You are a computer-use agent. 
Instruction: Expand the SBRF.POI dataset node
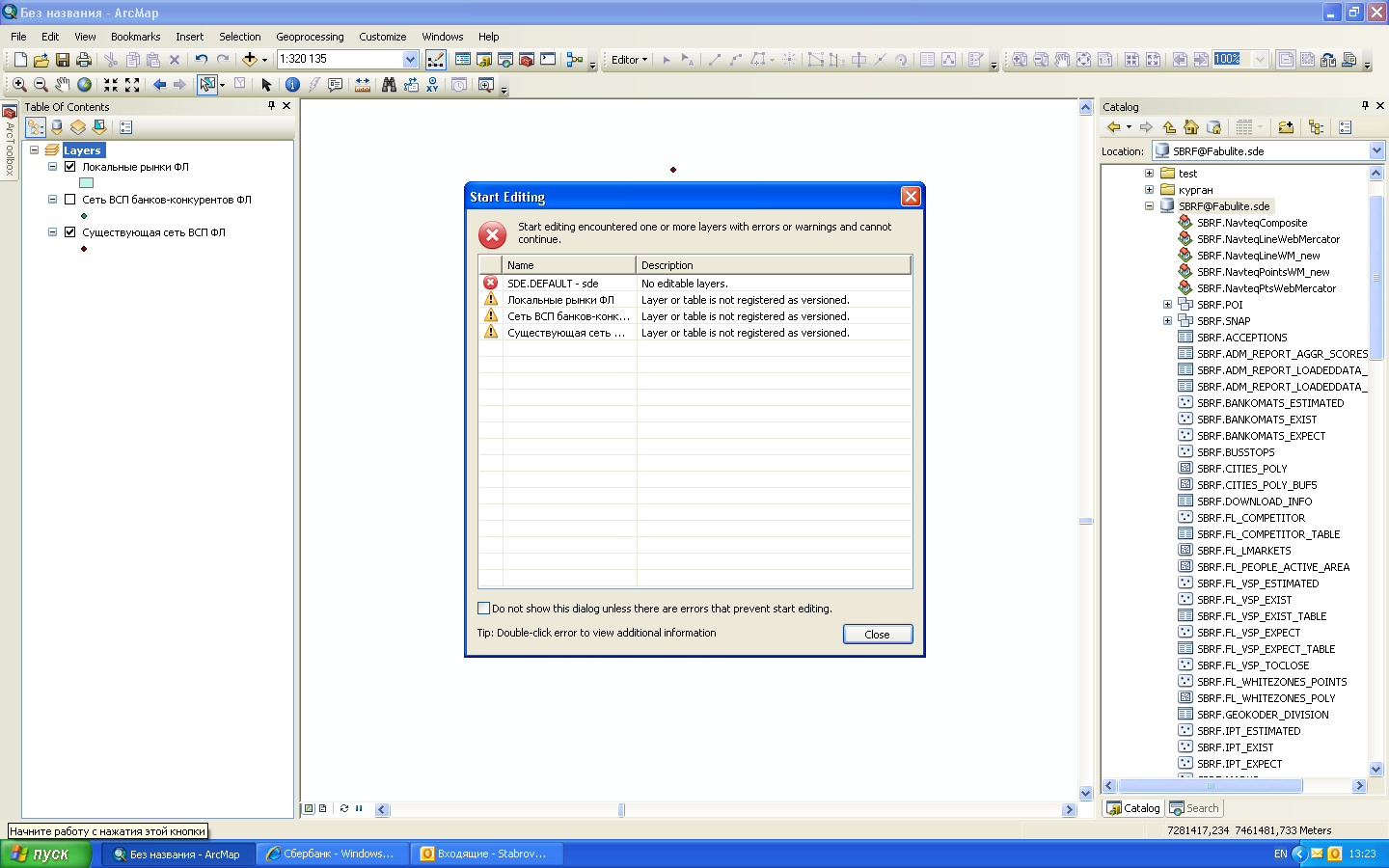pos(1167,305)
